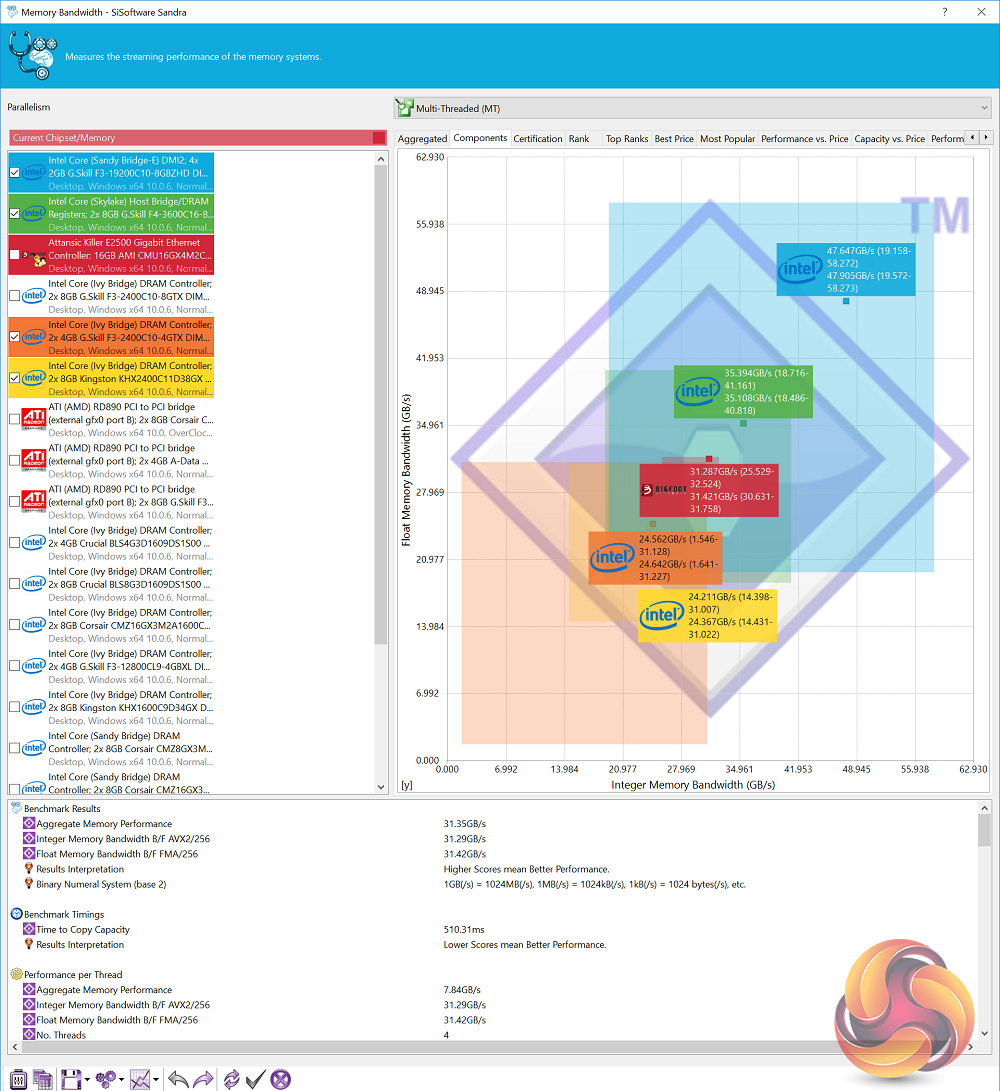Click the checkmark OK icon
Image resolution: width=1000 pixels, height=1091 pixels.
click(255, 1079)
